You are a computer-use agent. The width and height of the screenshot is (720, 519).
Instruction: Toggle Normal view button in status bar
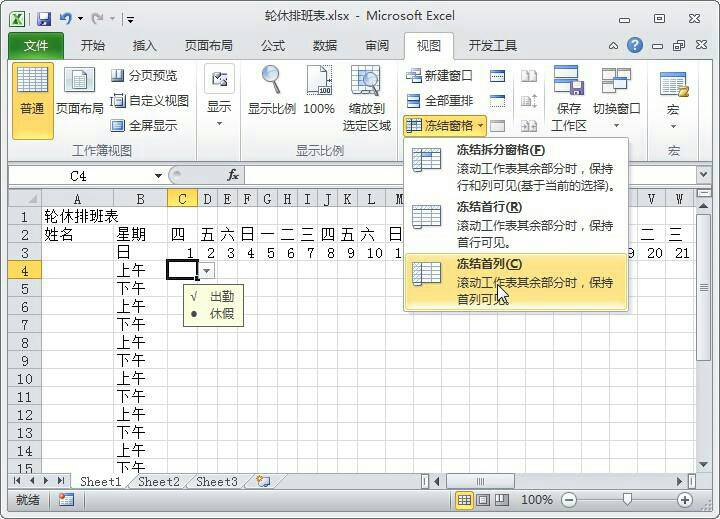(465, 500)
